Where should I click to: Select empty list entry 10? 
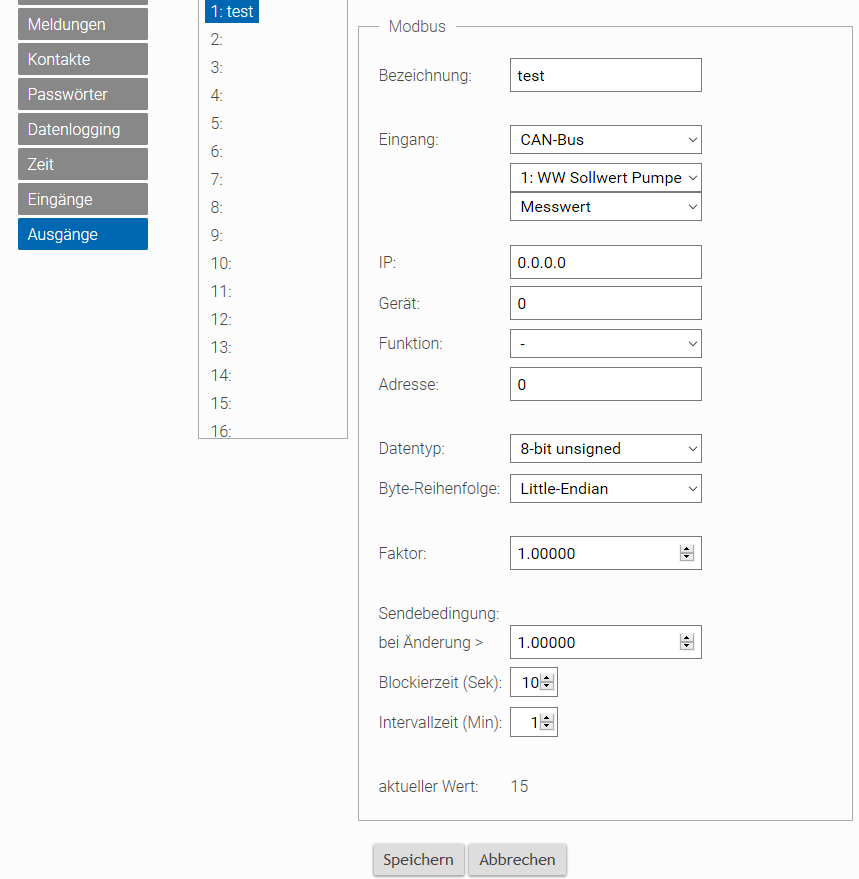[x=221, y=263]
